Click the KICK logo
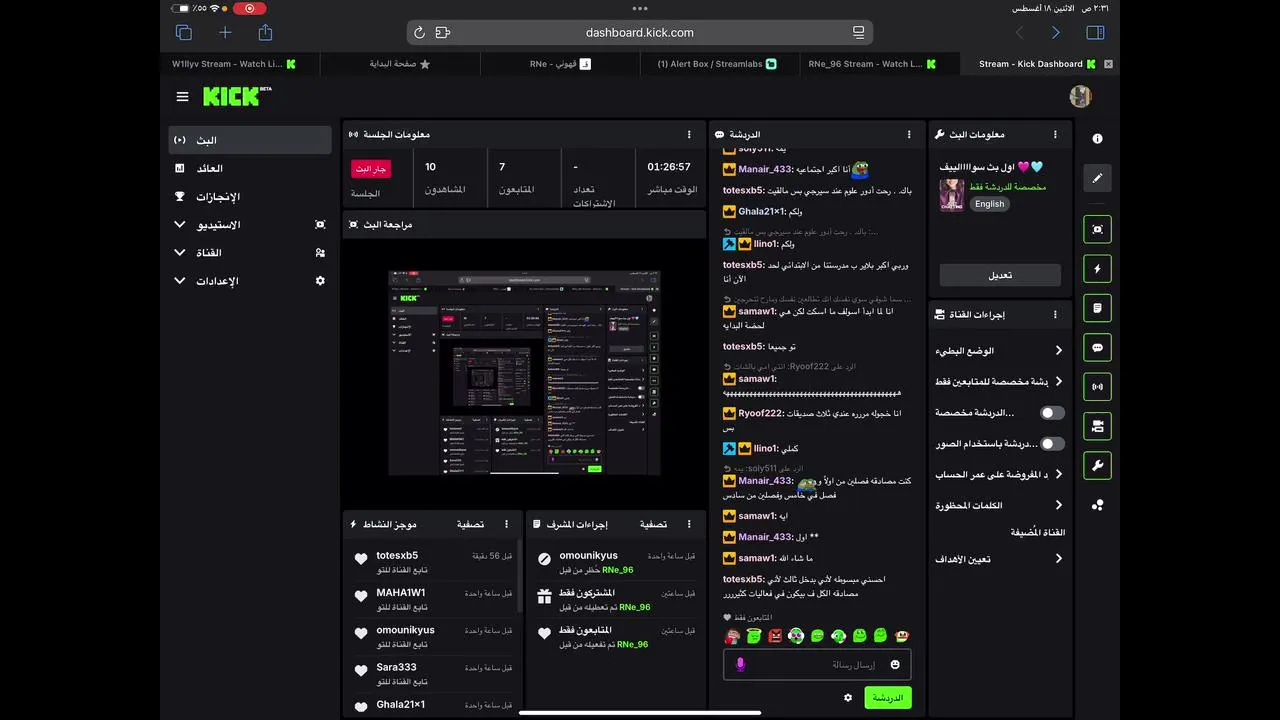 tap(237, 96)
